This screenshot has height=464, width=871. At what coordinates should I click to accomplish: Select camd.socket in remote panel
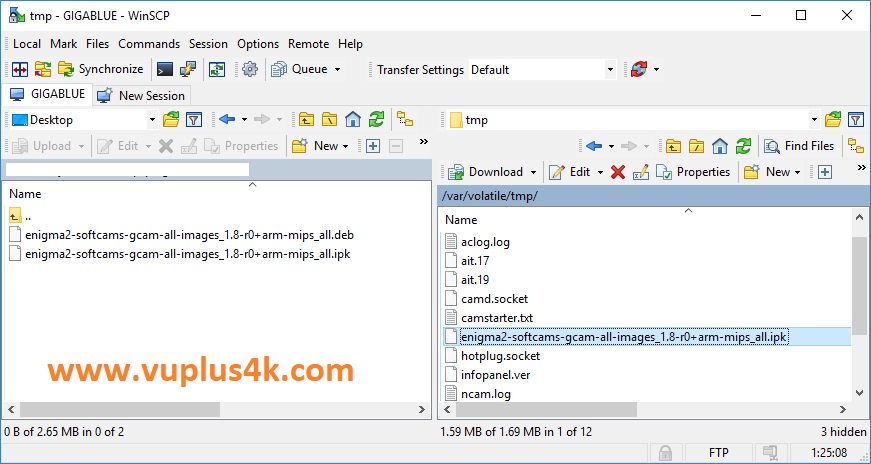point(494,299)
